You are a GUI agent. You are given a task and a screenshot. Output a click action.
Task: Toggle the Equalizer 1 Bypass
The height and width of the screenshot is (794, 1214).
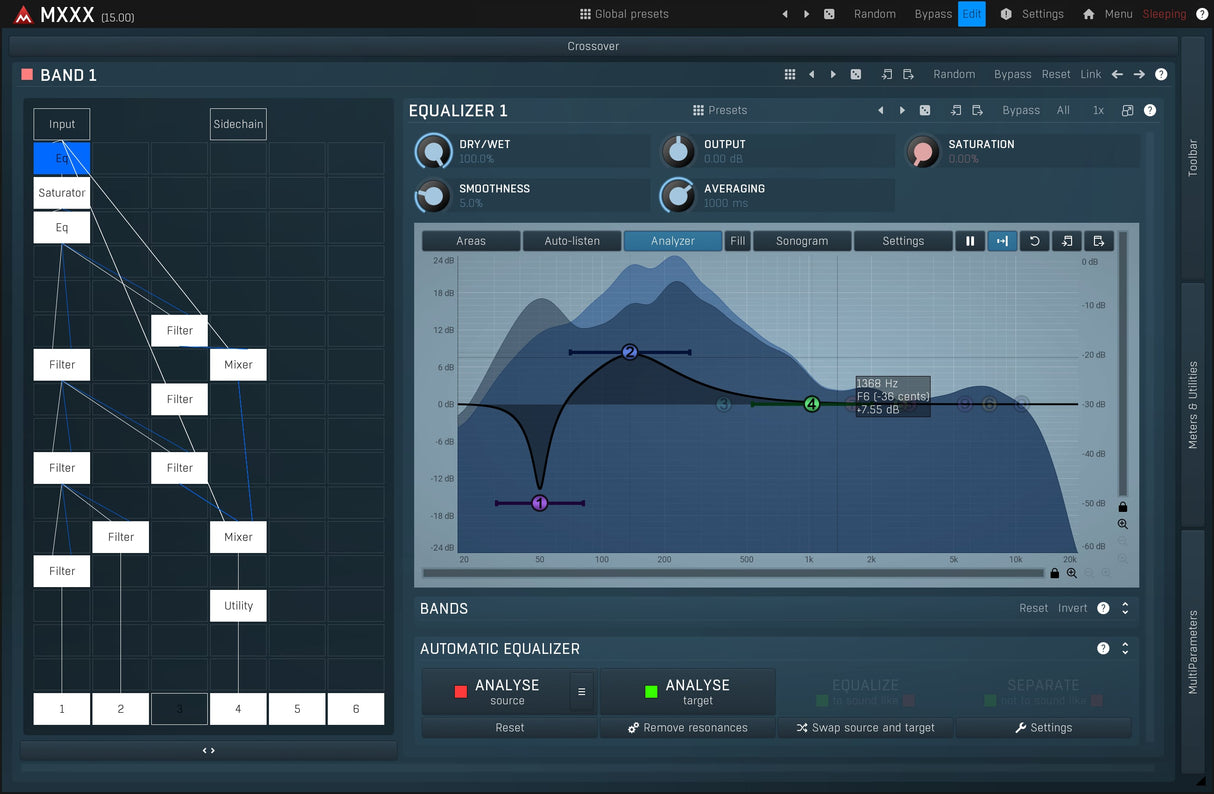pos(1021,110)
